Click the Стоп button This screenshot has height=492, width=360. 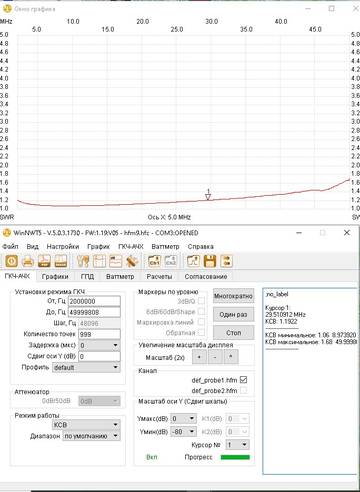pyautogui.click(x=233, y=333)
